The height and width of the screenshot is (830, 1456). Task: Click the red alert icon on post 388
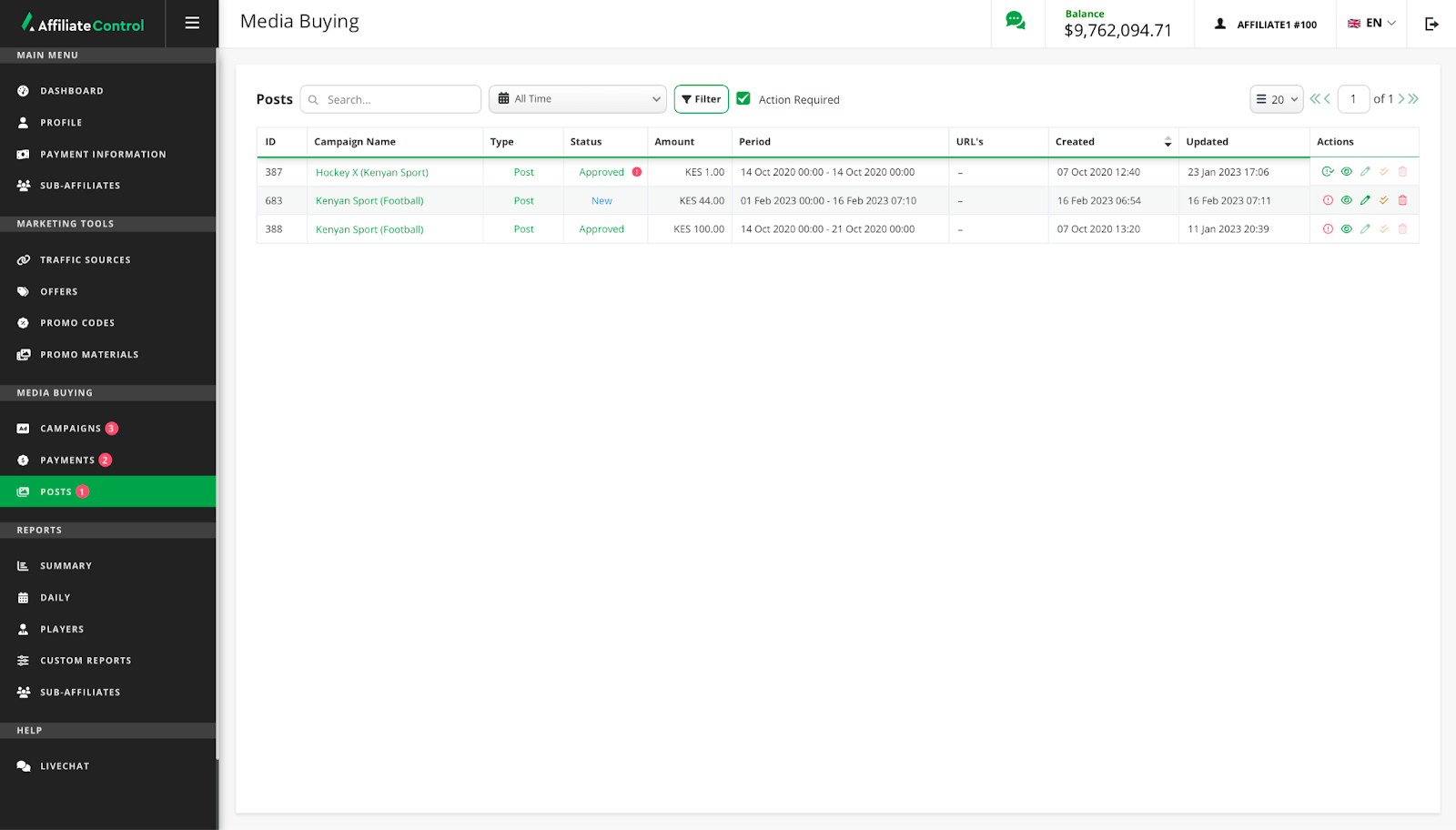tap(1328, 229)
